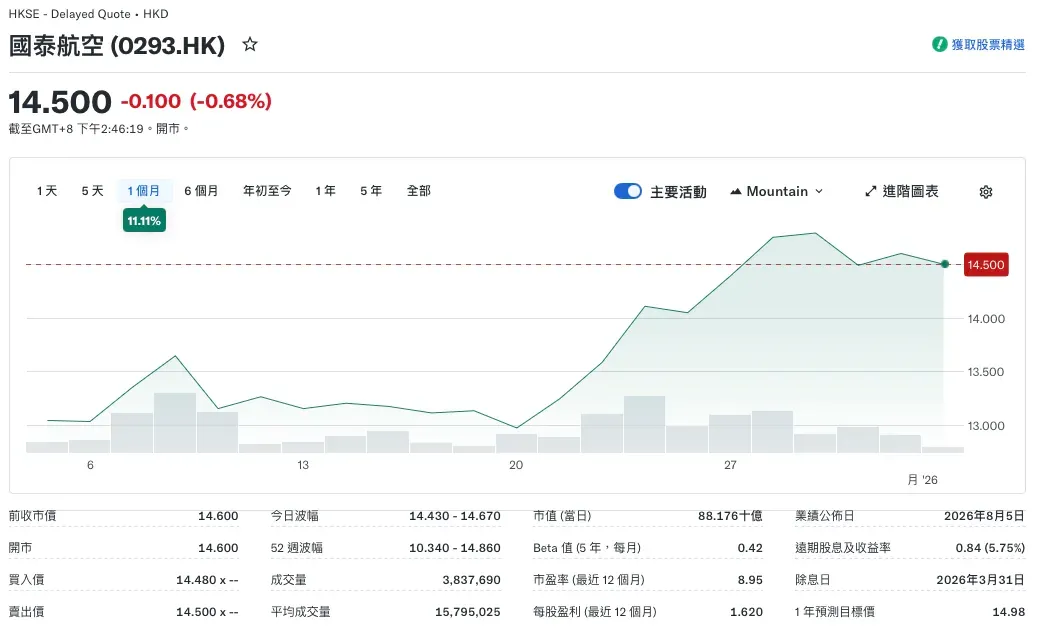Click the 14.430 - 14.670 day range value

pyautogui.click(x=454, y=516)
